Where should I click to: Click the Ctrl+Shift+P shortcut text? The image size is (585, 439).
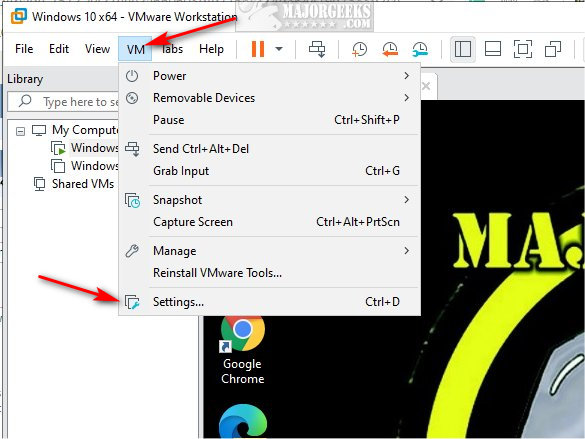tap(367, 120)
